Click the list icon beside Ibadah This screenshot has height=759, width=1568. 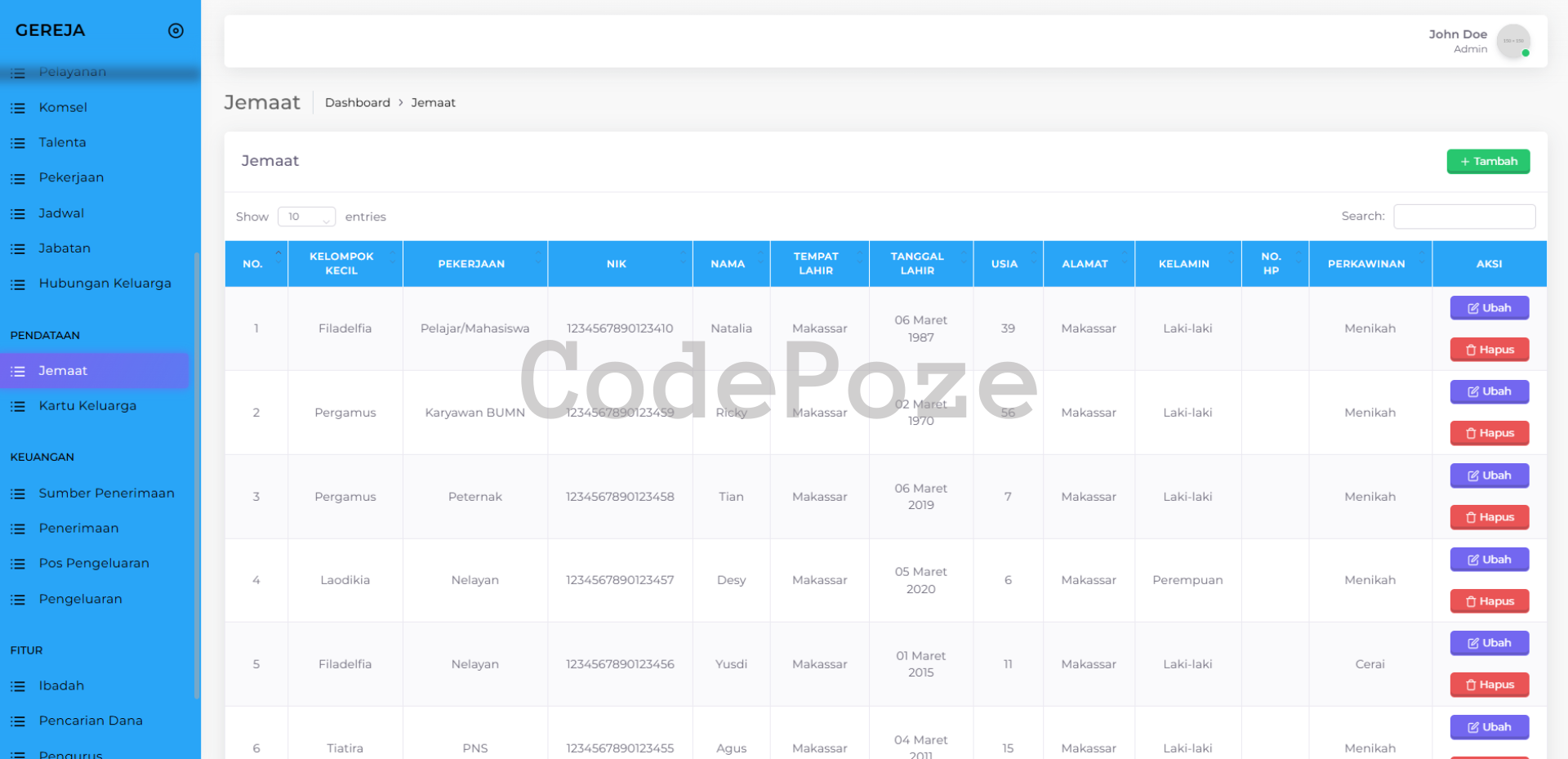(18, 686)
